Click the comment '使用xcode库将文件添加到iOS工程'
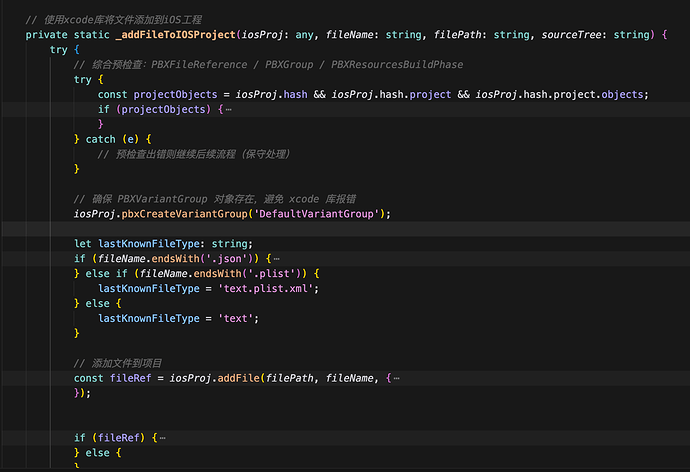690x472 pixels. coord(114,20)
